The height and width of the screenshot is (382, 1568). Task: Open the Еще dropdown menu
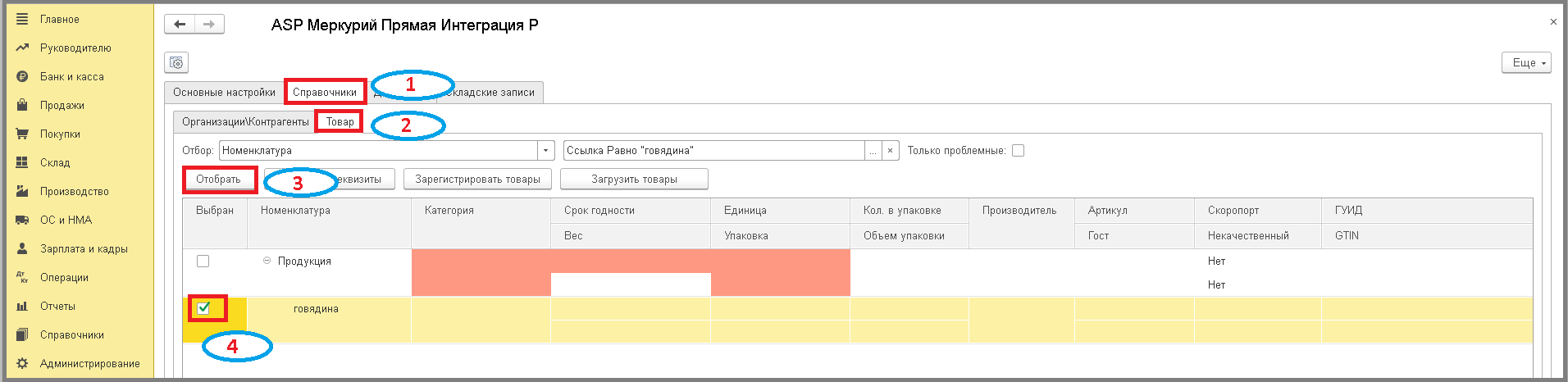point(1526,62)
